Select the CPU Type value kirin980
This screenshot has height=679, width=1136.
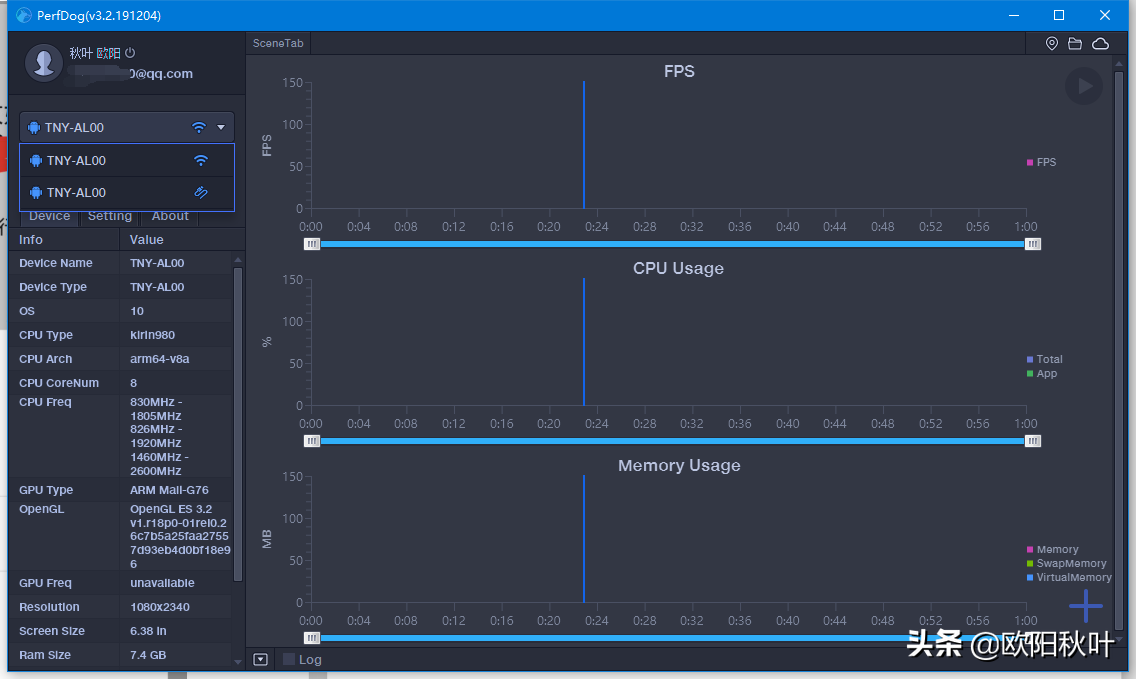coord(152,335)
